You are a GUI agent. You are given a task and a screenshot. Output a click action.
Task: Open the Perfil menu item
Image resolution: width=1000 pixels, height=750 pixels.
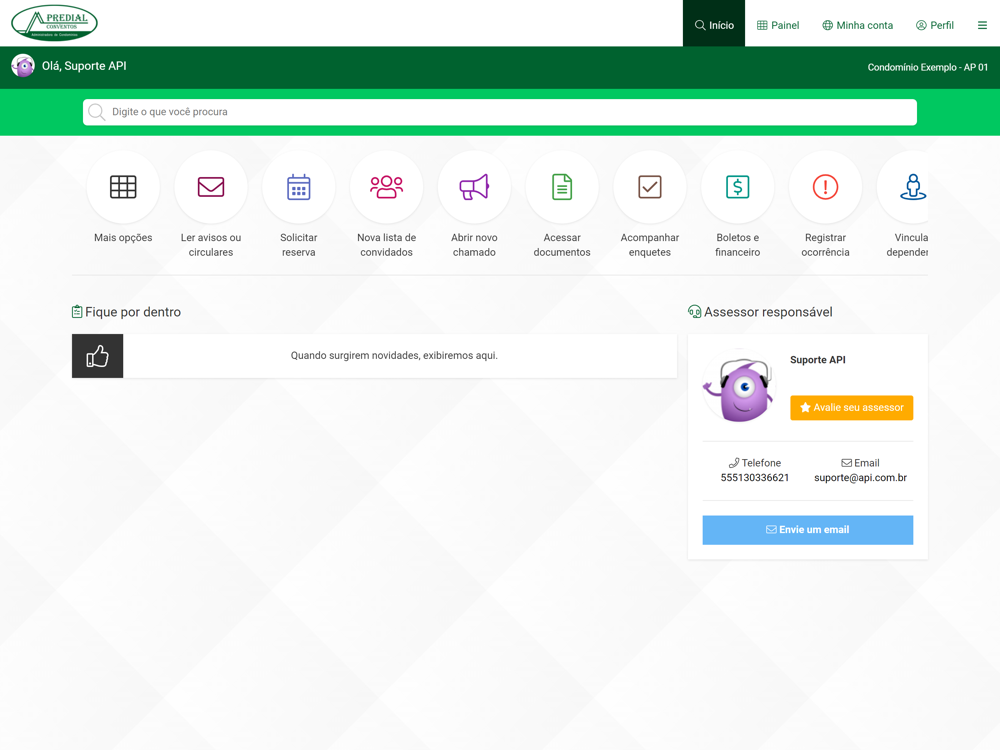[x=935, y=26]
